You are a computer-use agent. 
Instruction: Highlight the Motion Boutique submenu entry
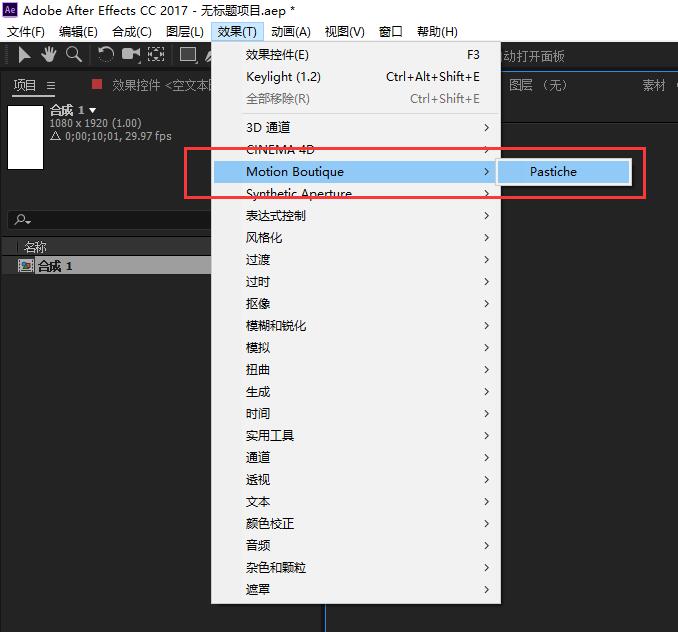pyautogui.click(x=354, y=172)
